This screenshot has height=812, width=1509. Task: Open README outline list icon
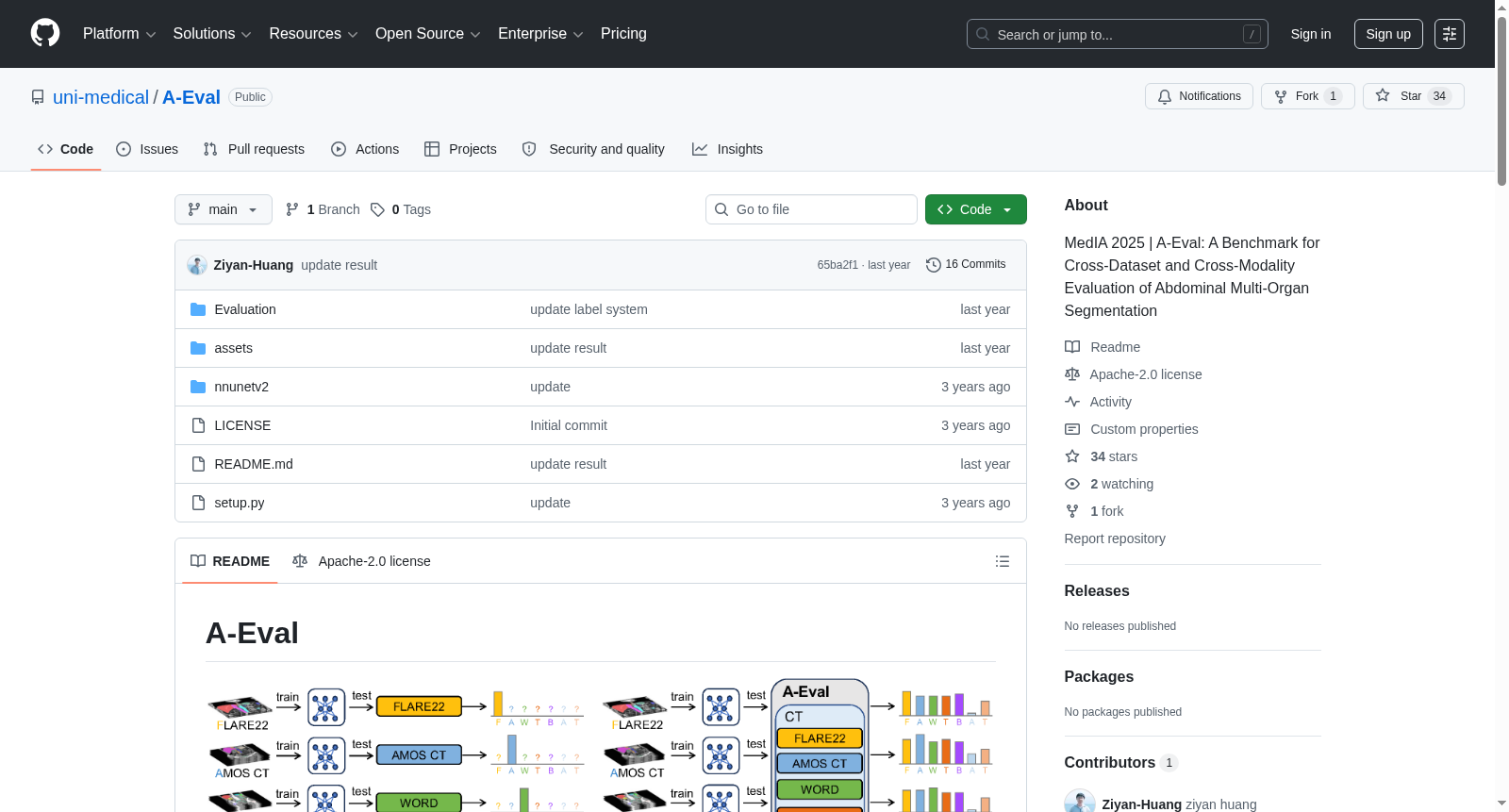(x=1002, y=561)
